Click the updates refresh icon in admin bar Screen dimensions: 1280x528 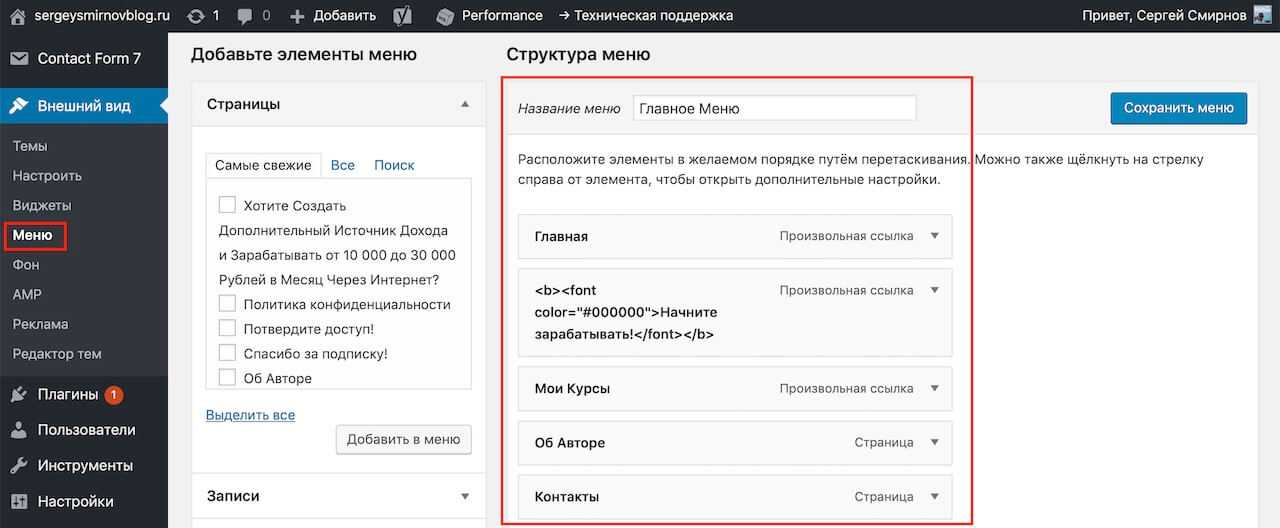click(196, 15)
